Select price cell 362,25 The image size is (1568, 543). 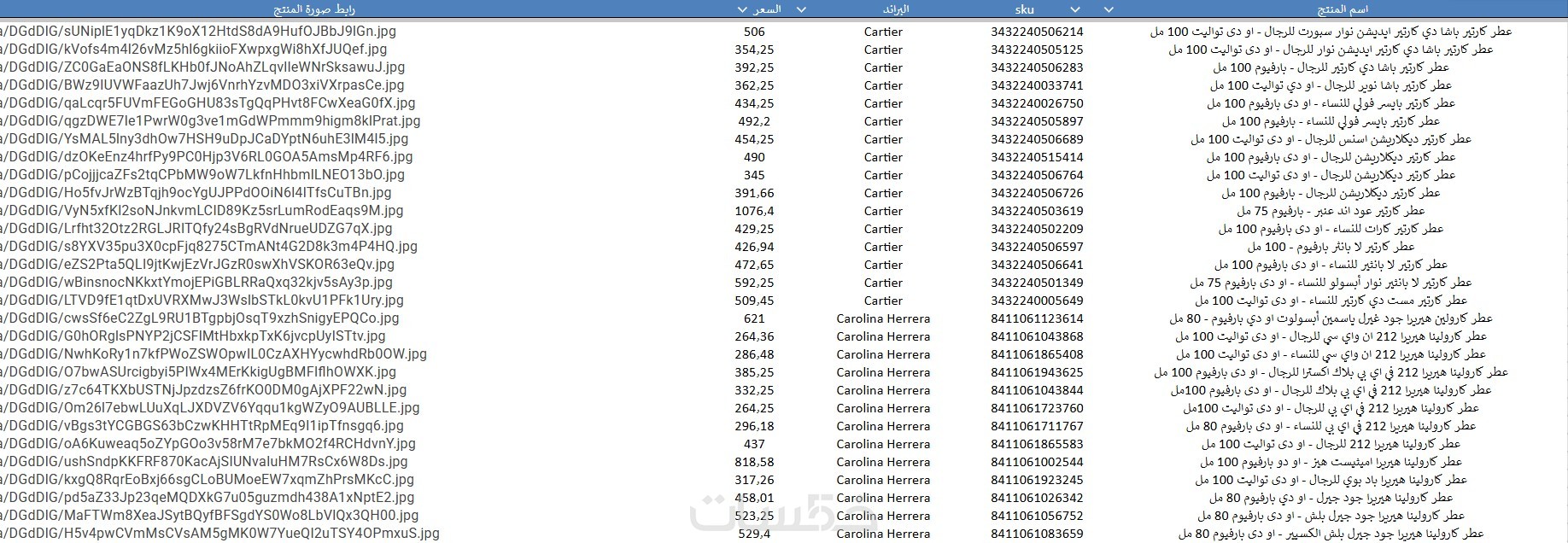754,85
